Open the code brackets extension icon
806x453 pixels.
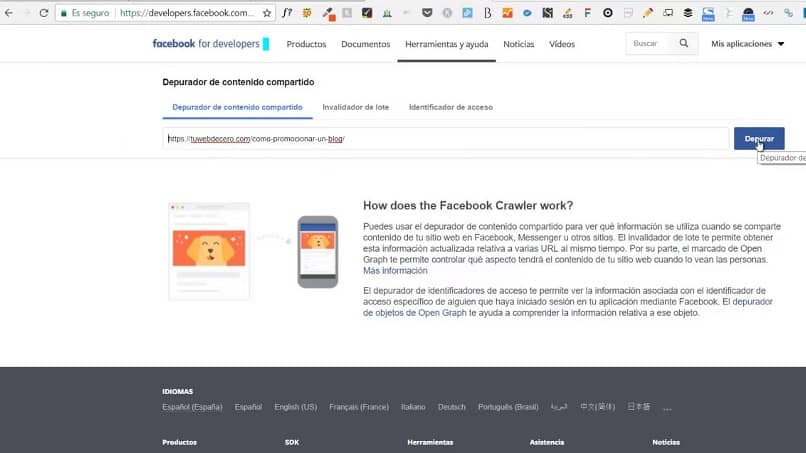[768, 13]
